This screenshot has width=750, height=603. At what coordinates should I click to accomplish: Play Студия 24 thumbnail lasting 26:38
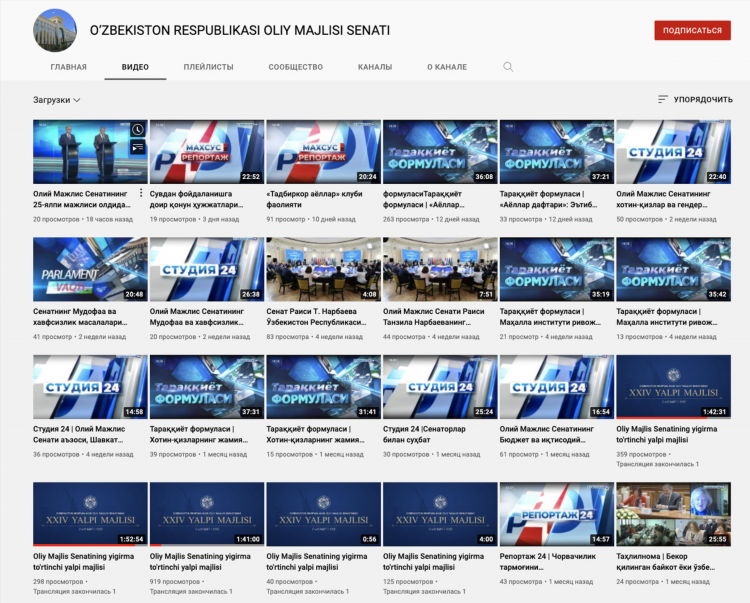[207, 269]
